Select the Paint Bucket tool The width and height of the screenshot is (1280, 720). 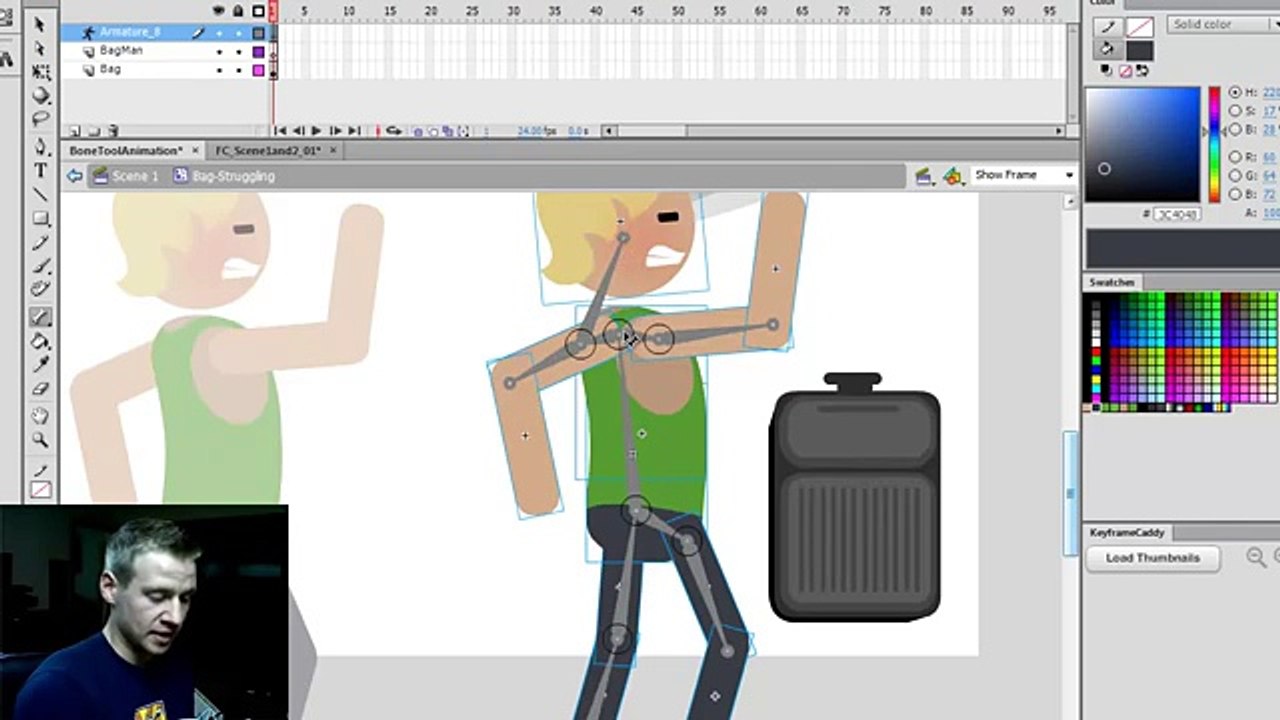tap(40, 341)
